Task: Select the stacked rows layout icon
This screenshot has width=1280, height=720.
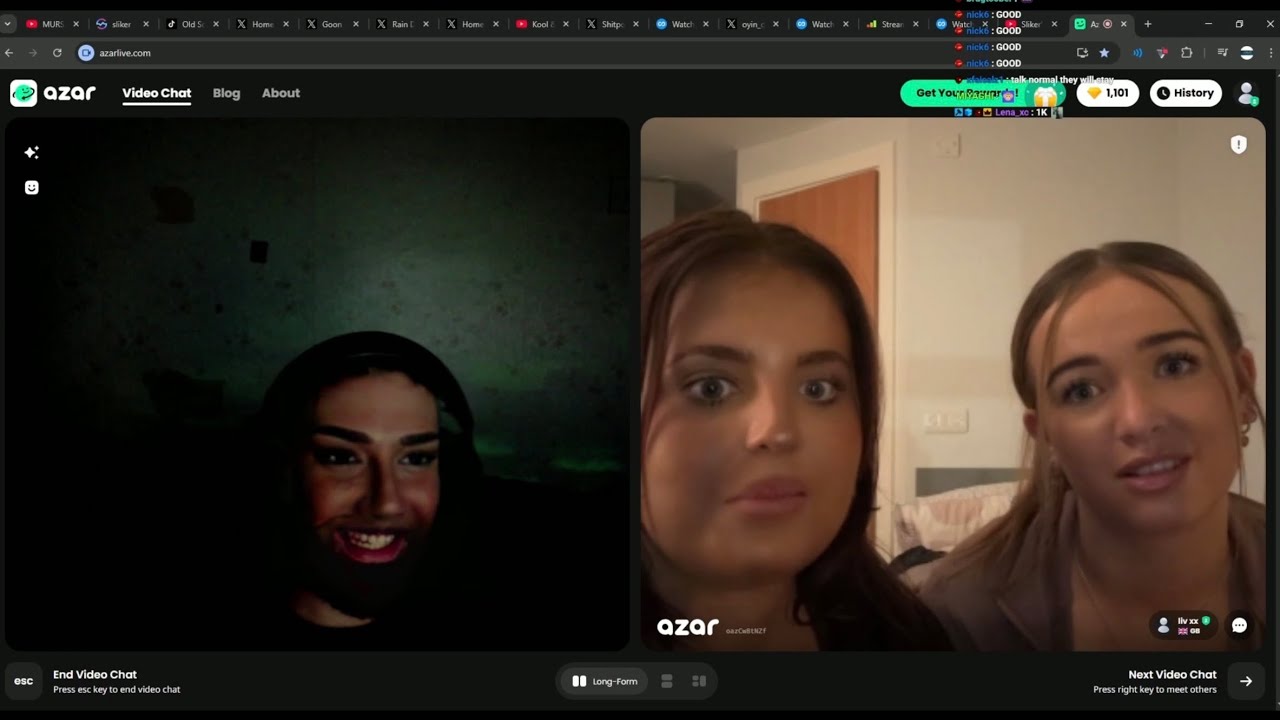Action: coord(667,681)
